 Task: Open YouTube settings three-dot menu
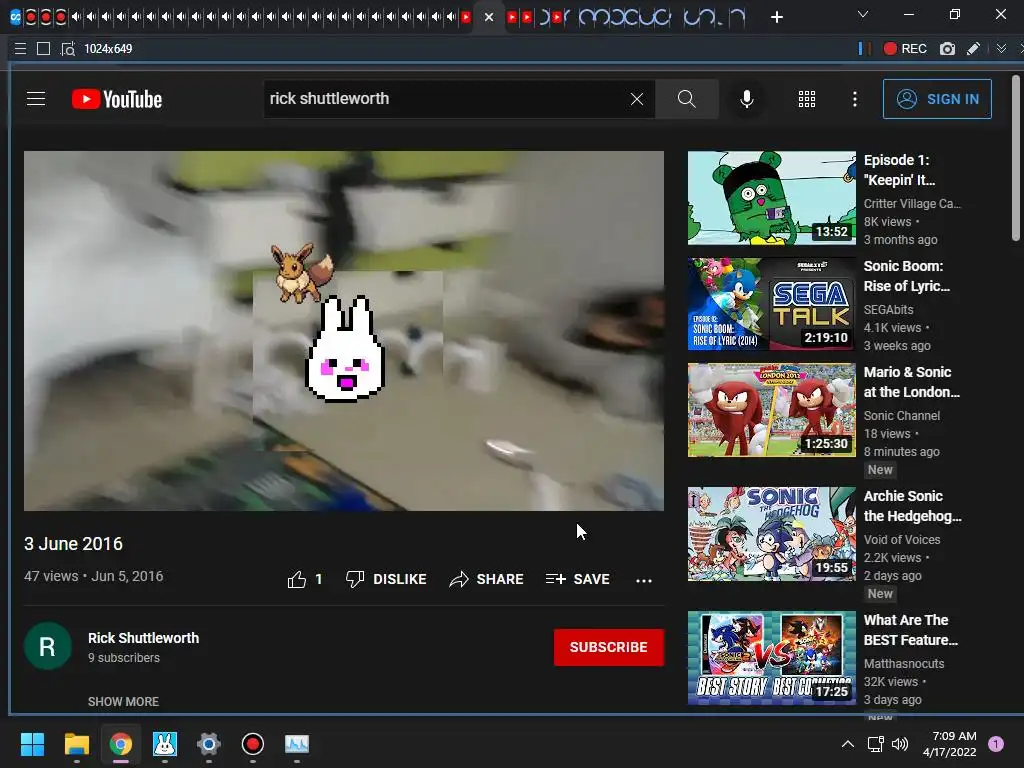854,99
